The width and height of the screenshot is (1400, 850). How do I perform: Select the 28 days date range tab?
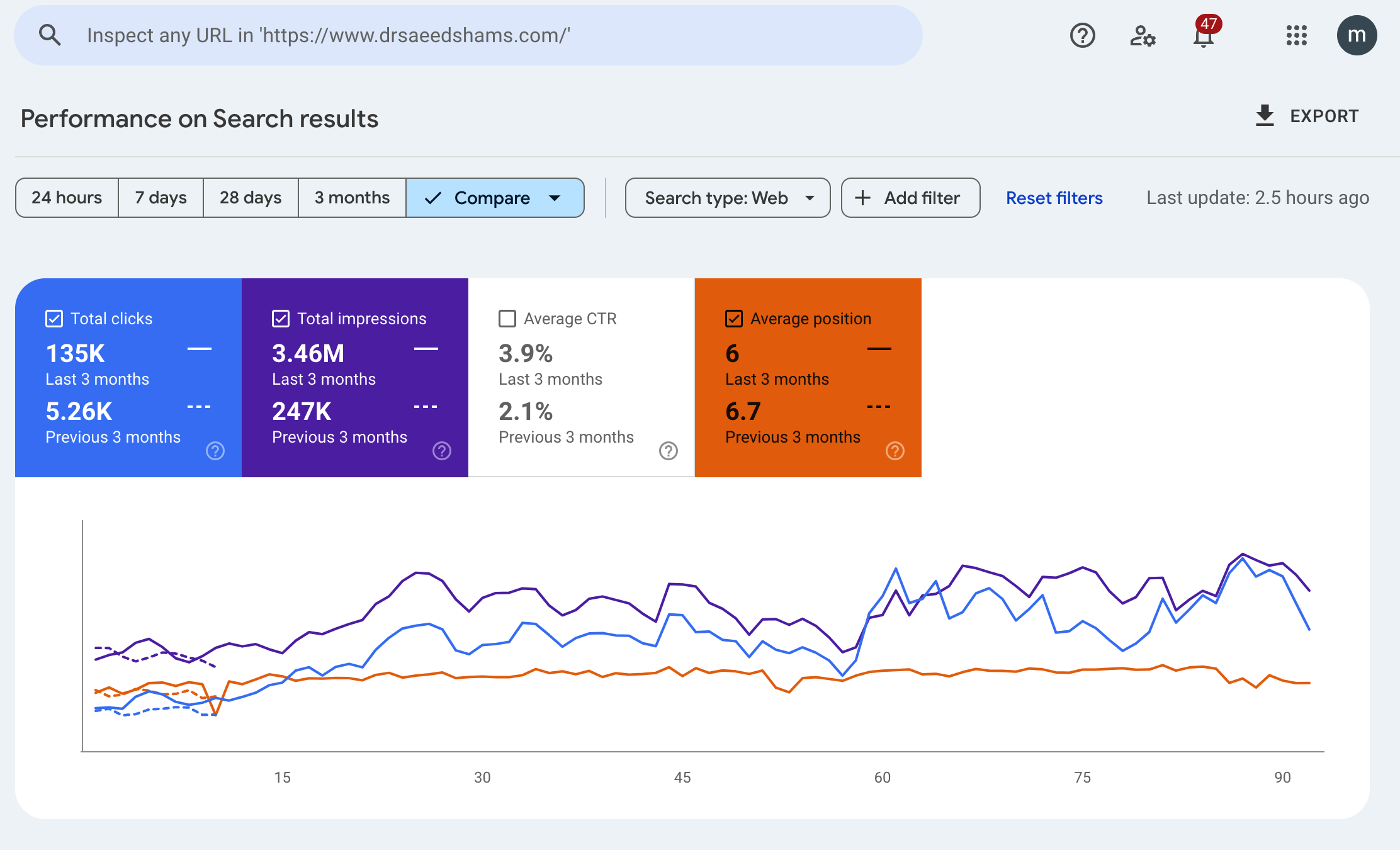pyautogui.click(x=250, y=198)
